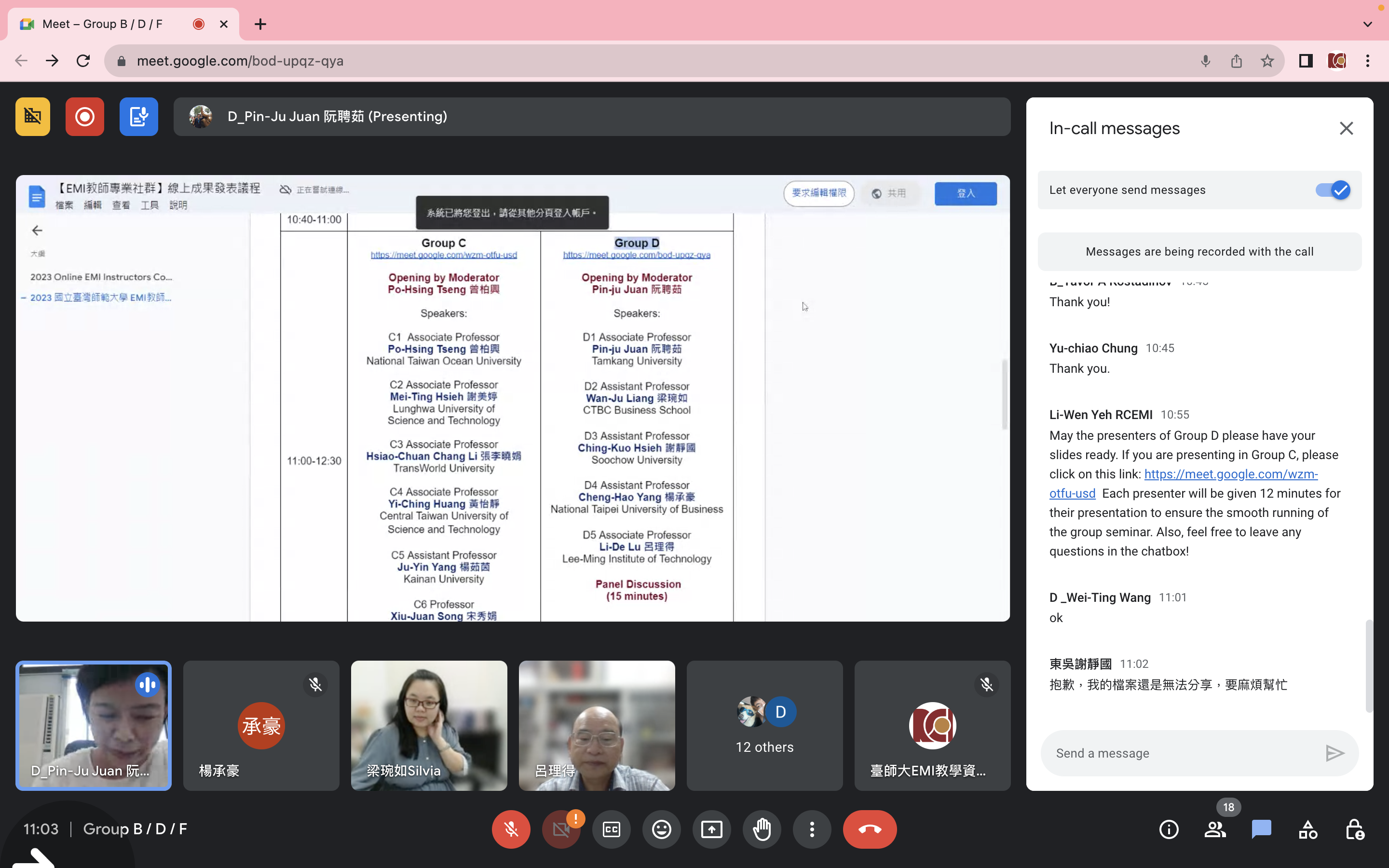1389x868 pixels.
Task: Open 查看 menu in Google Docs
Action: coord(121,205)
